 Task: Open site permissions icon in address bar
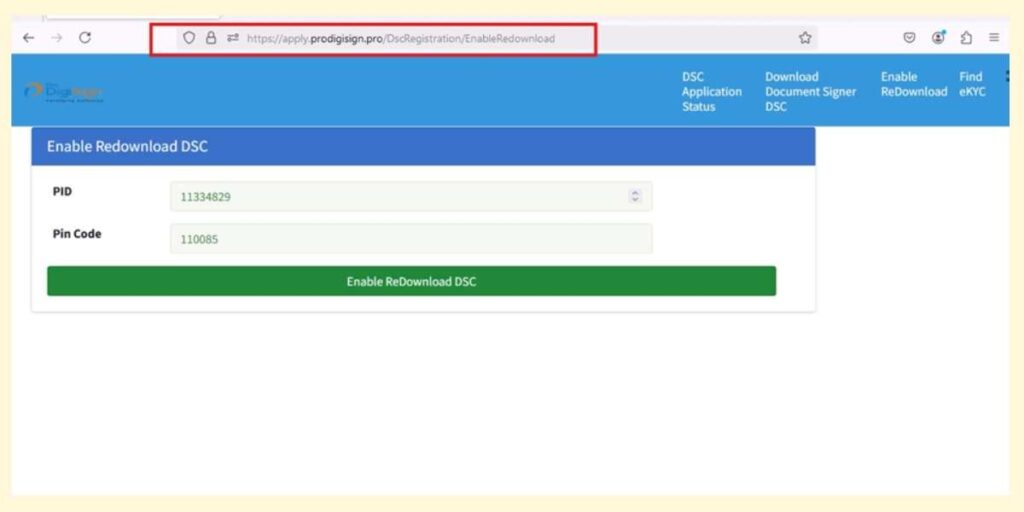pyautogui.click(x=232, y=38)
